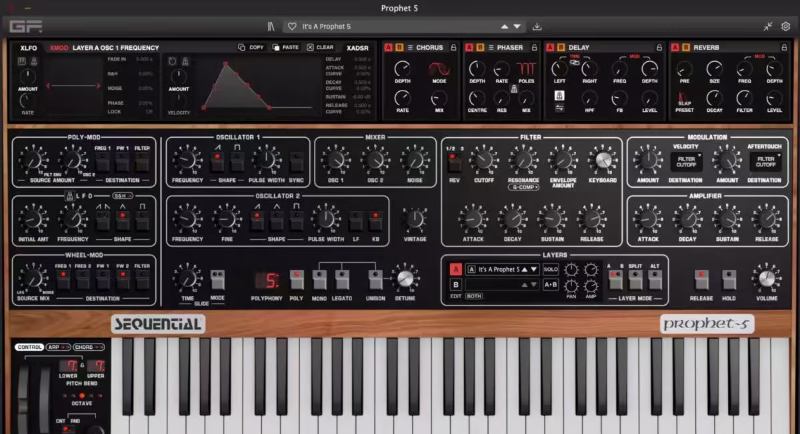Click the Unison Detune knob

point(405,278)
